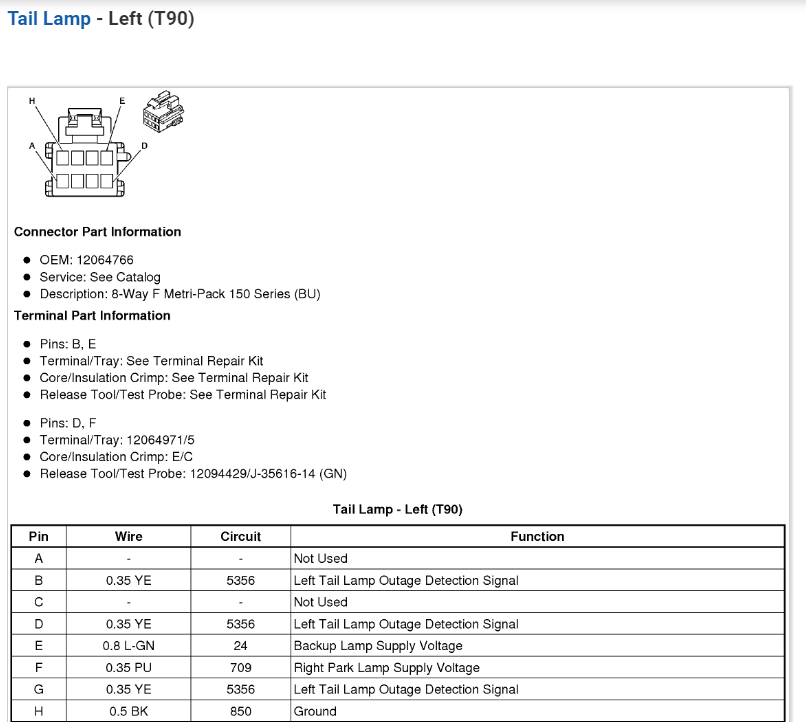806x722 pixels.
Task: Click the Ground function cell
Action: click(537, 712)
